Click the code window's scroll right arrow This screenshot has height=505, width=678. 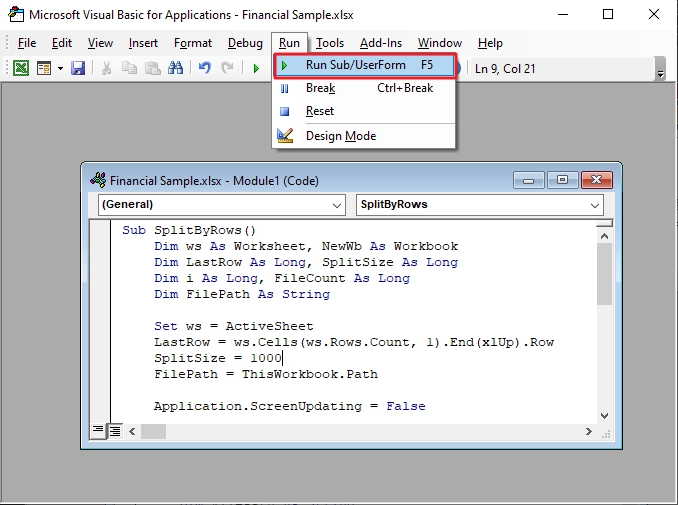pyautogui.click(x=588, y=431)
